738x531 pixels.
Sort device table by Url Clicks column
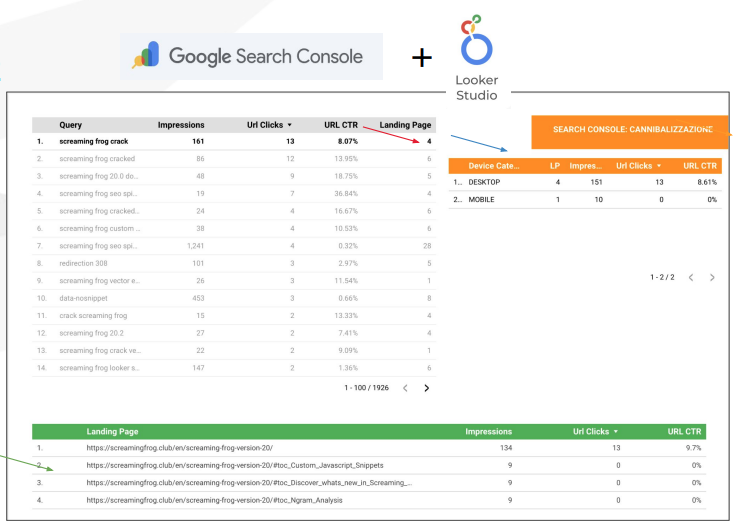tap(642, 165)
